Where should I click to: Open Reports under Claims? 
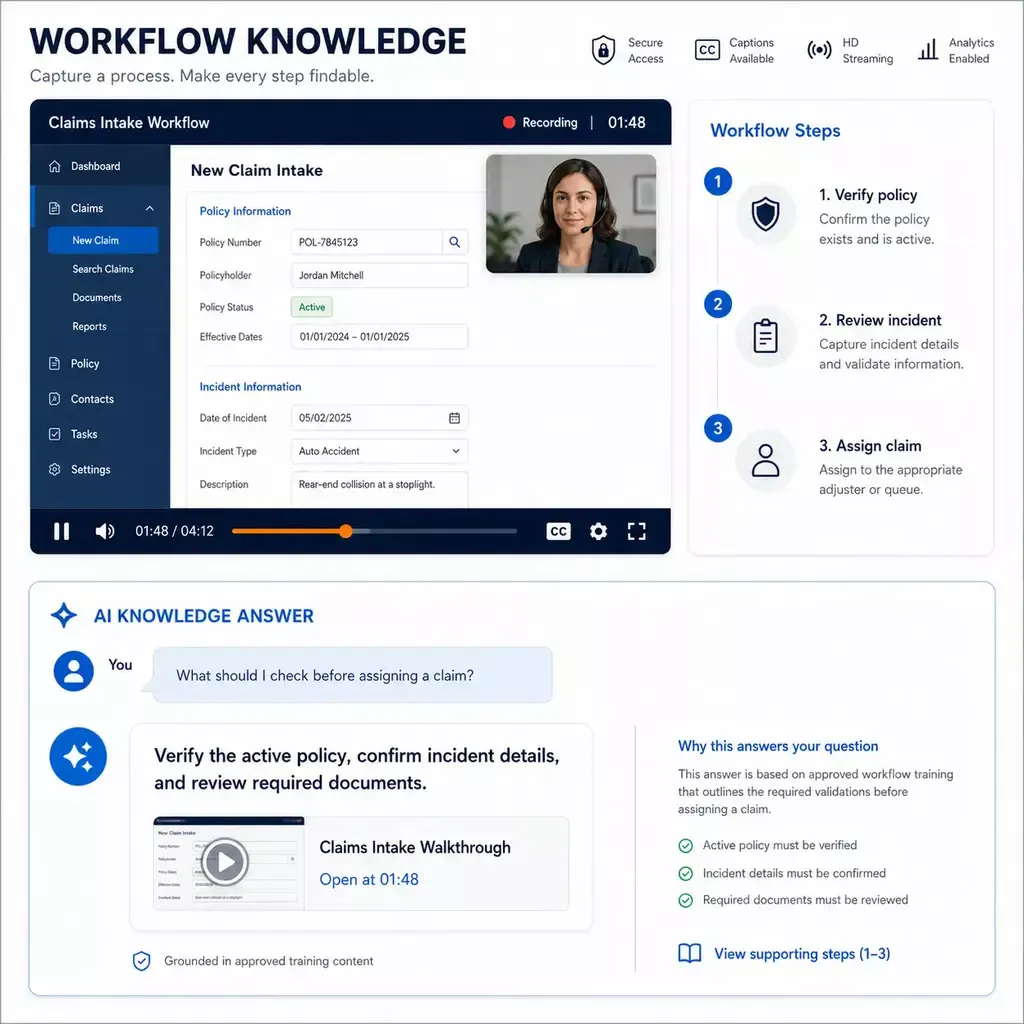89,327
